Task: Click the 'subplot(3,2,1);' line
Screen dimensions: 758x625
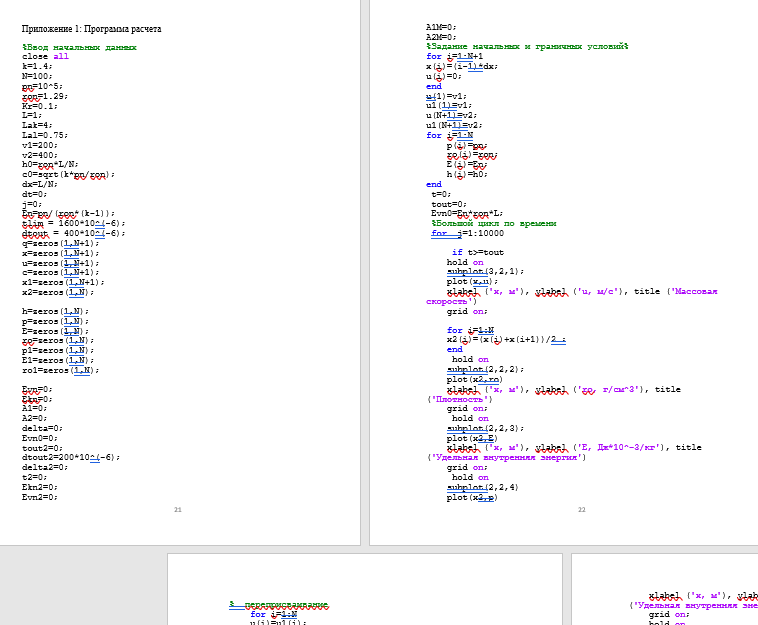Action: point(485,271)
